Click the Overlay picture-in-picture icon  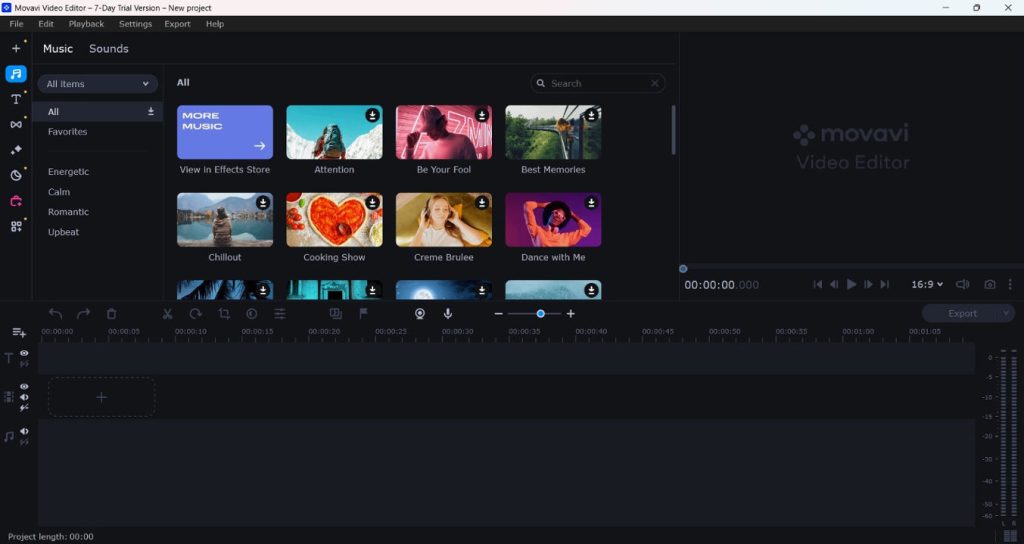336,313
